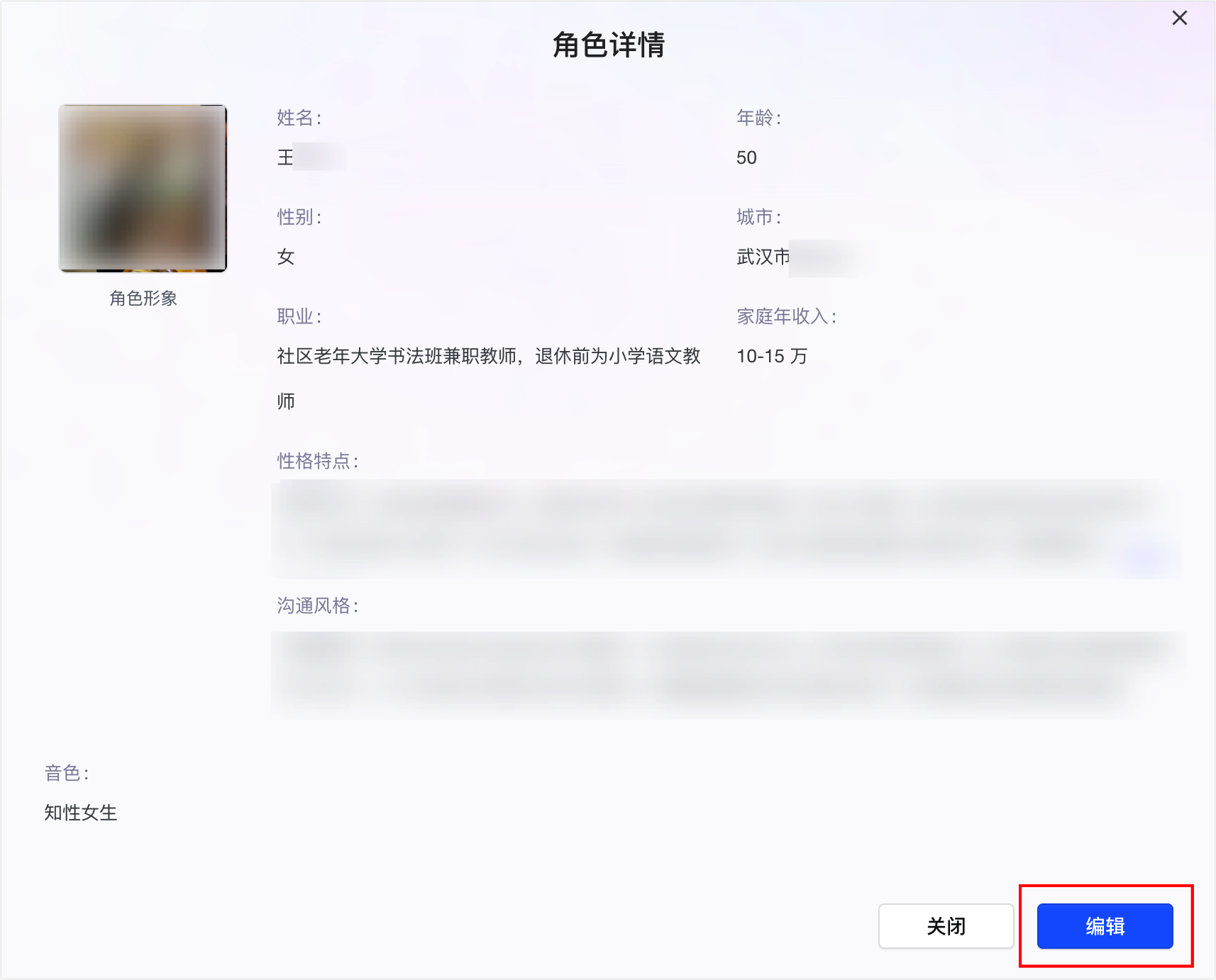Click the 城市 field label

(x=758, y=217)
